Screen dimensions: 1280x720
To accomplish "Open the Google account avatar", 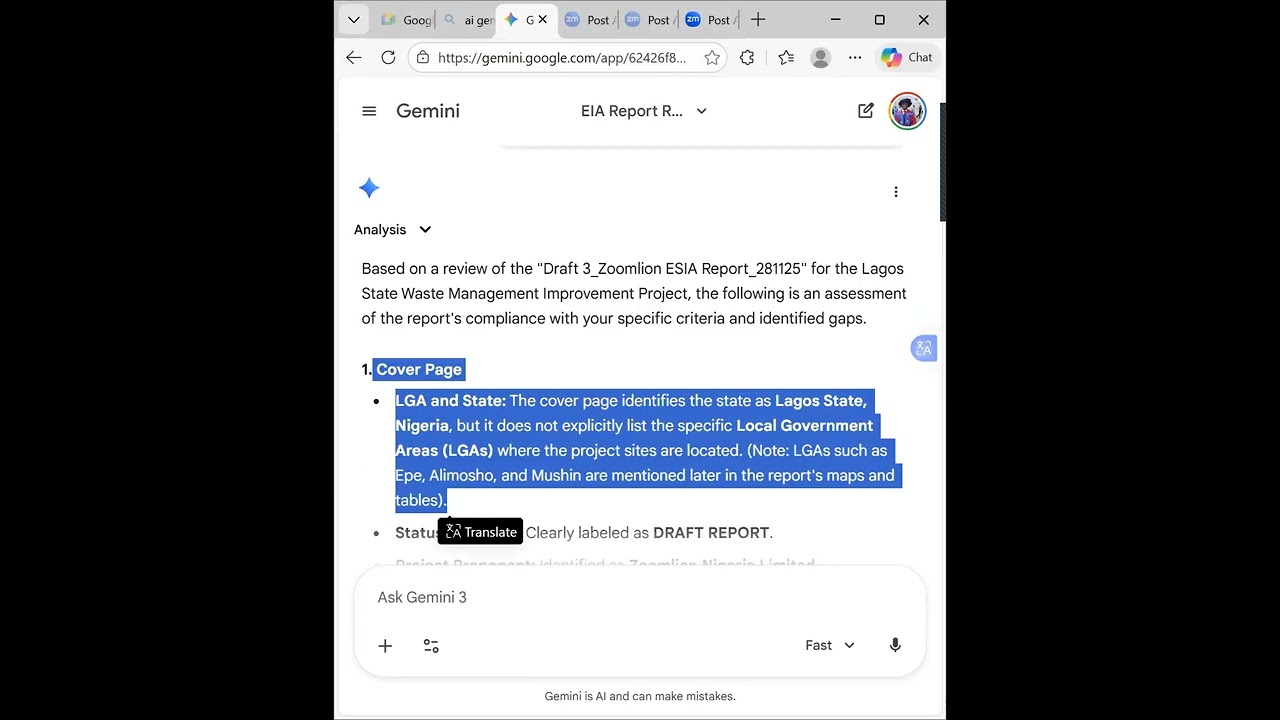I will (907, 111).
